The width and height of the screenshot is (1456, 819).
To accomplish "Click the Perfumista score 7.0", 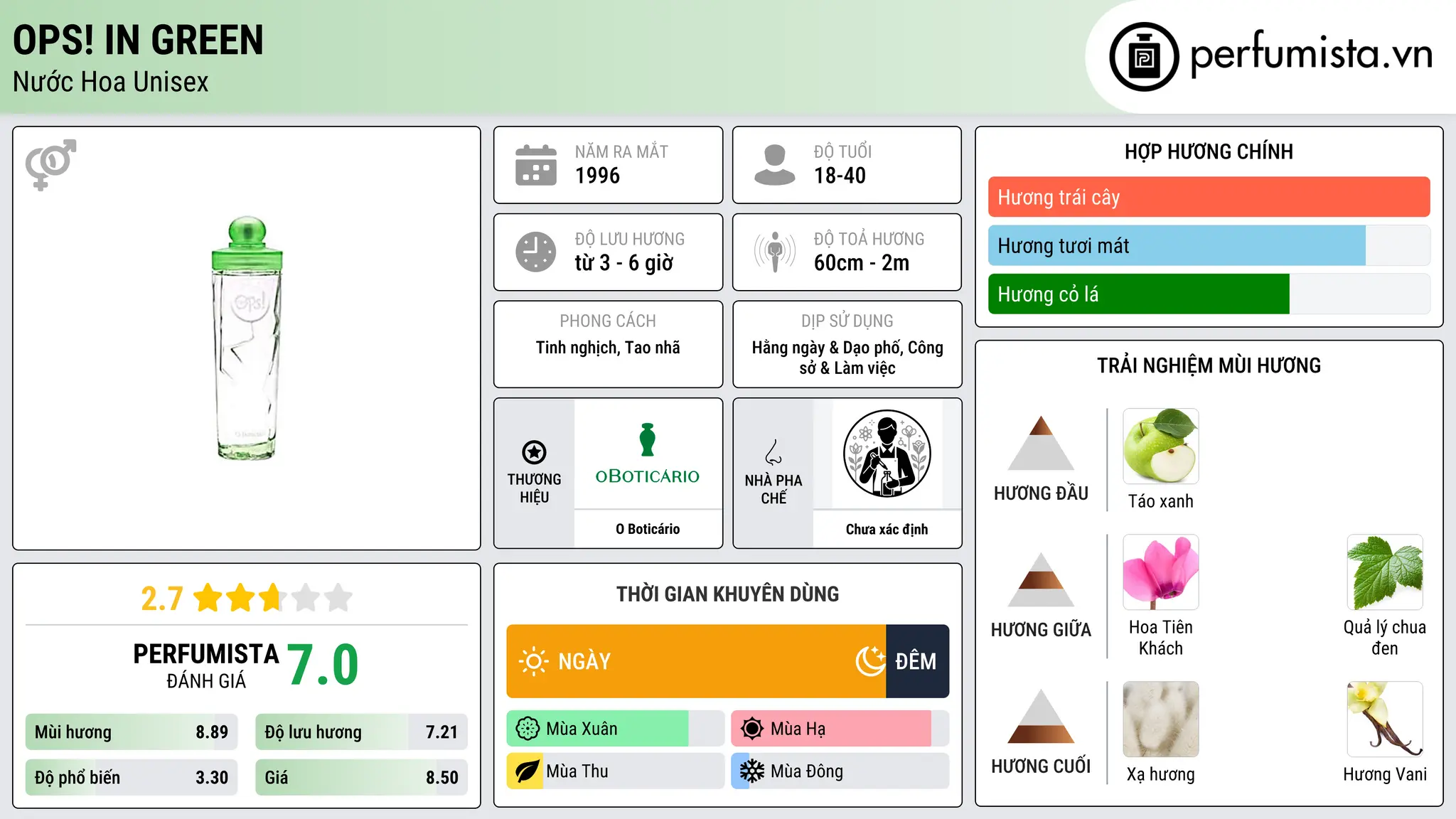I will pos(323,665).
